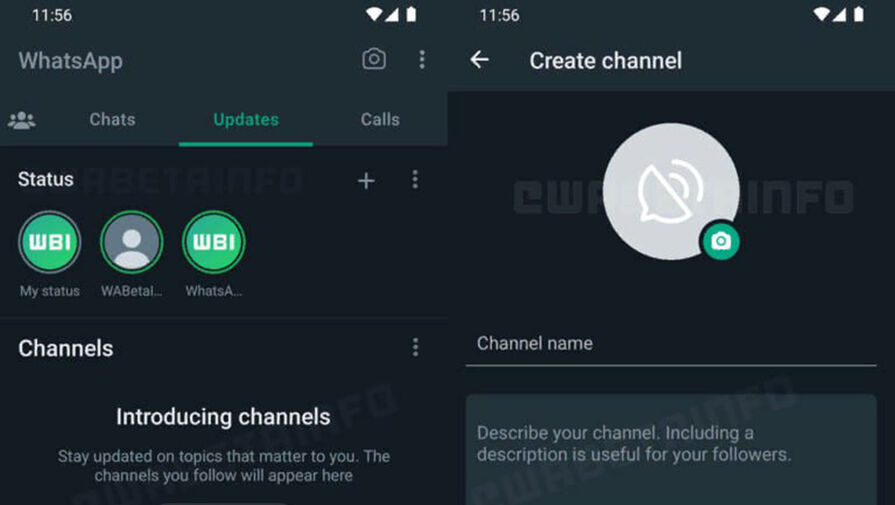View the WhatsA... status update
Viewport: 895px width, 505px height.
click(x=214, y=243)
